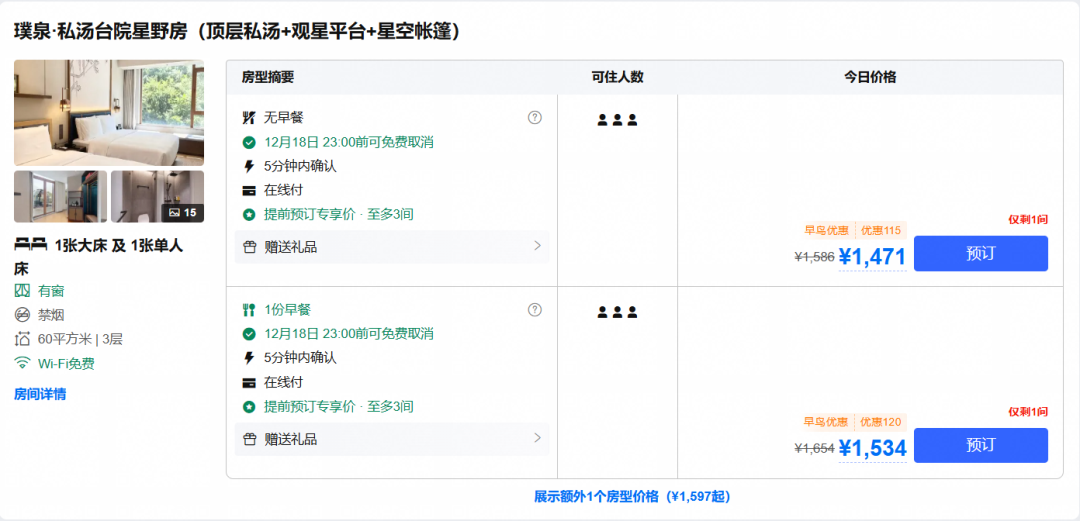Click star badge in the 1份早餐 rate

pos(249,407)
